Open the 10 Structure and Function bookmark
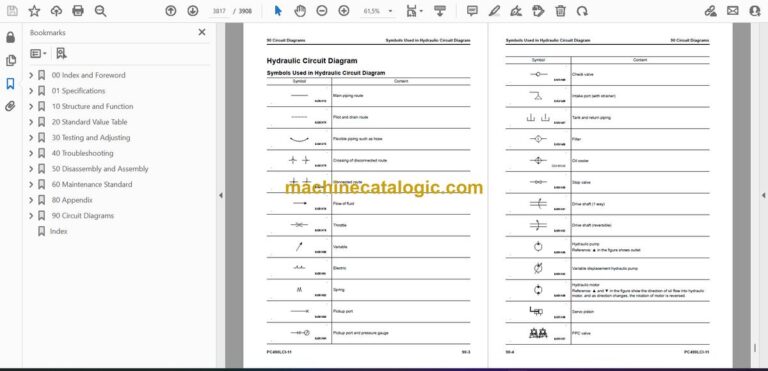This screenshot has height=371, width=768. click(x=92, y=106)
